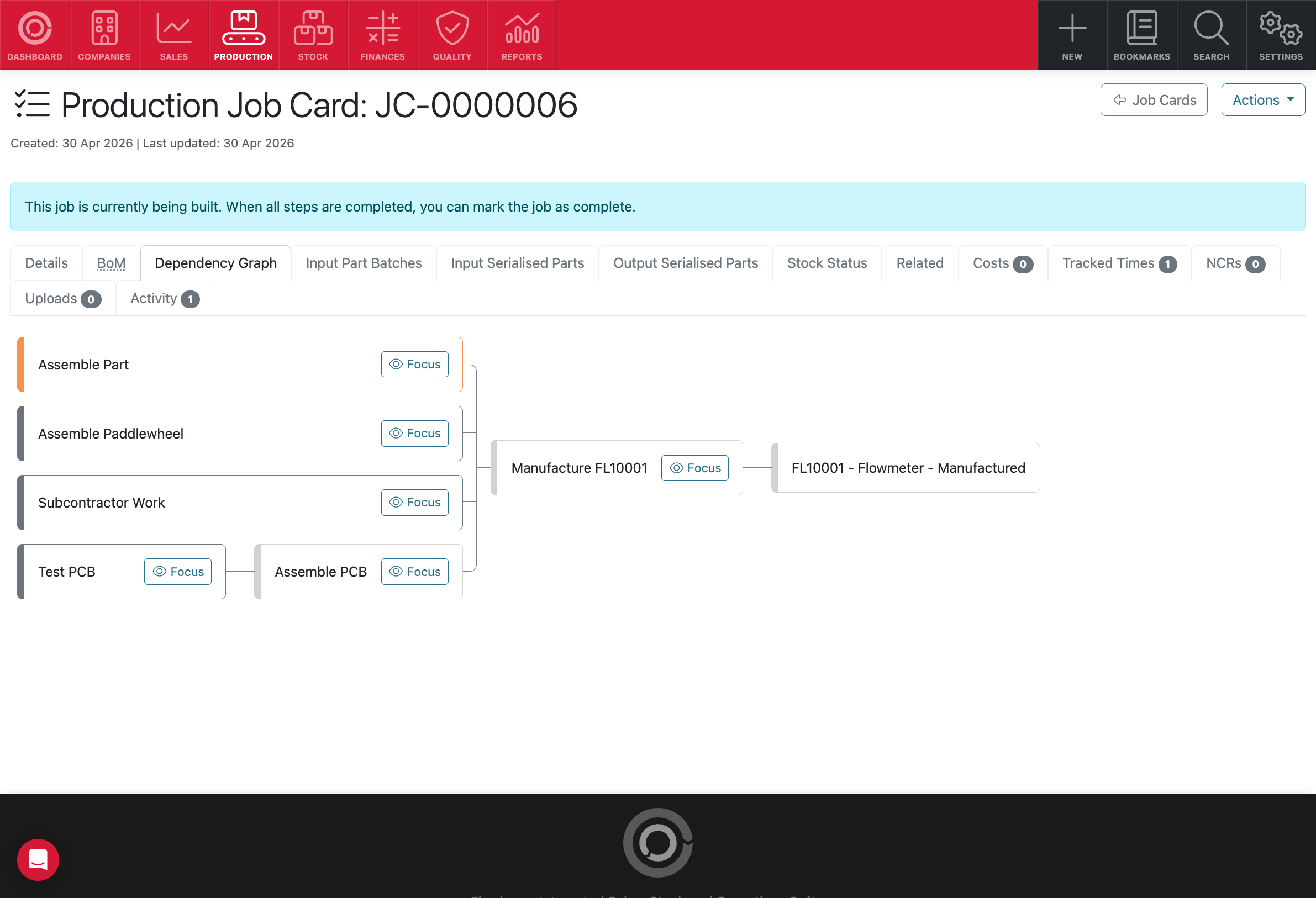Open the Reports section
The image size is (1316, 898).
[x=522, y=35]
